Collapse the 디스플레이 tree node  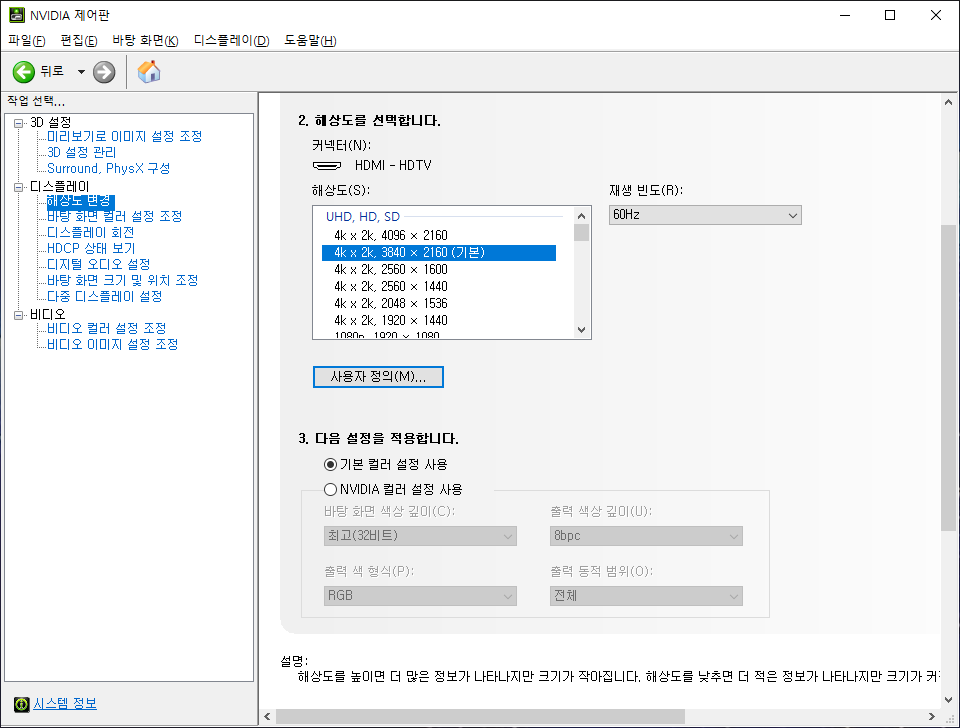(x=19, y=187)
